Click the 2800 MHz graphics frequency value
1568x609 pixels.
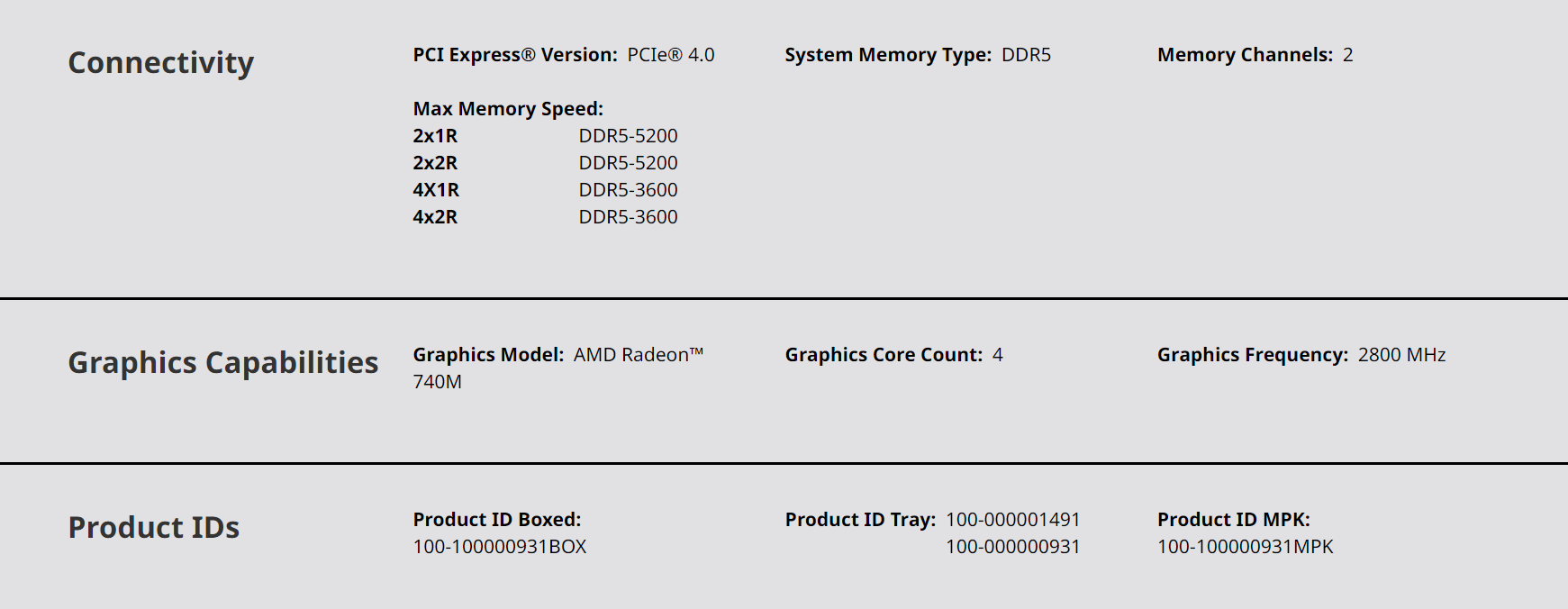point(1401,355)
